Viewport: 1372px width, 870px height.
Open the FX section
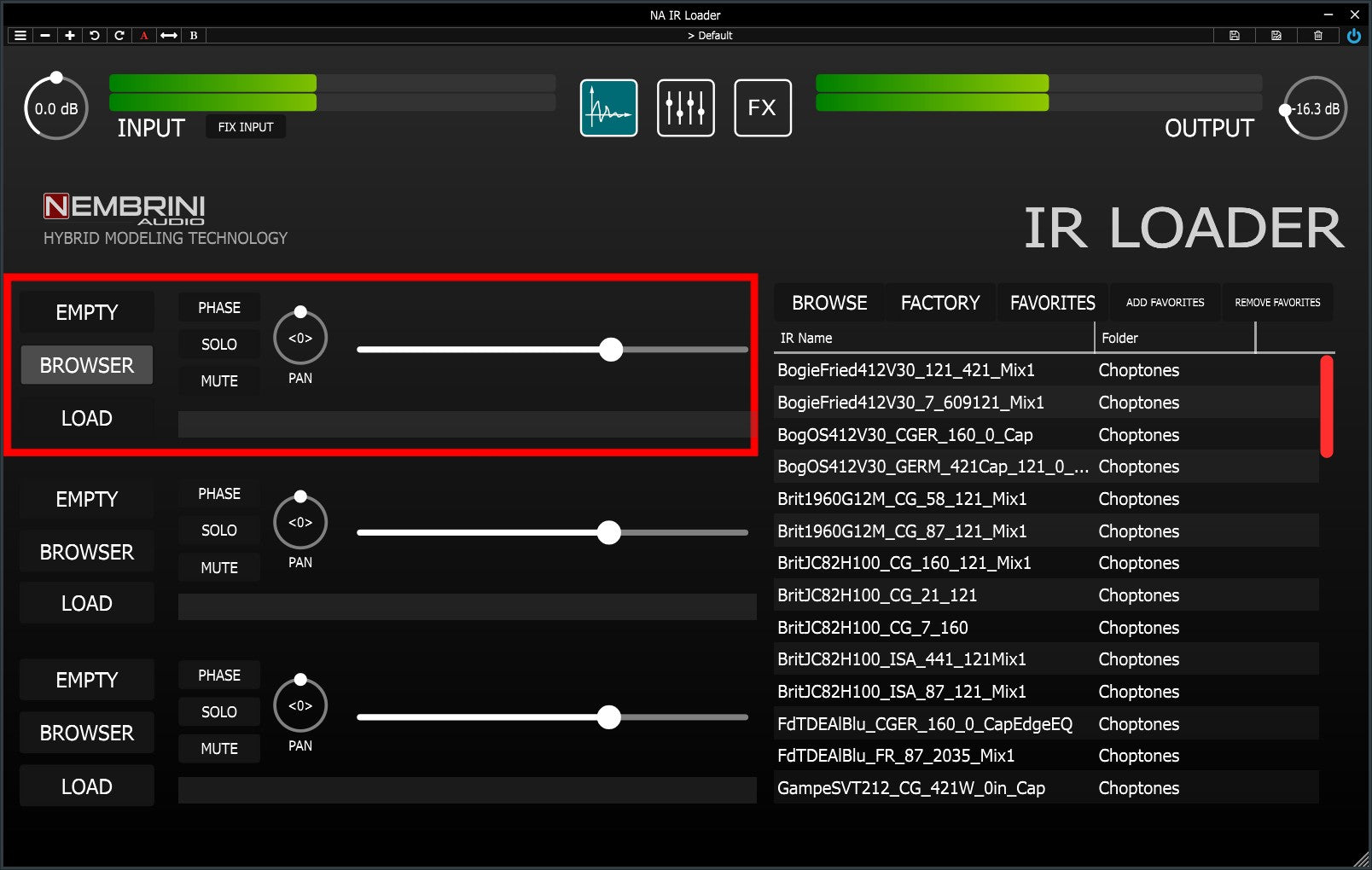coord(762,108)
